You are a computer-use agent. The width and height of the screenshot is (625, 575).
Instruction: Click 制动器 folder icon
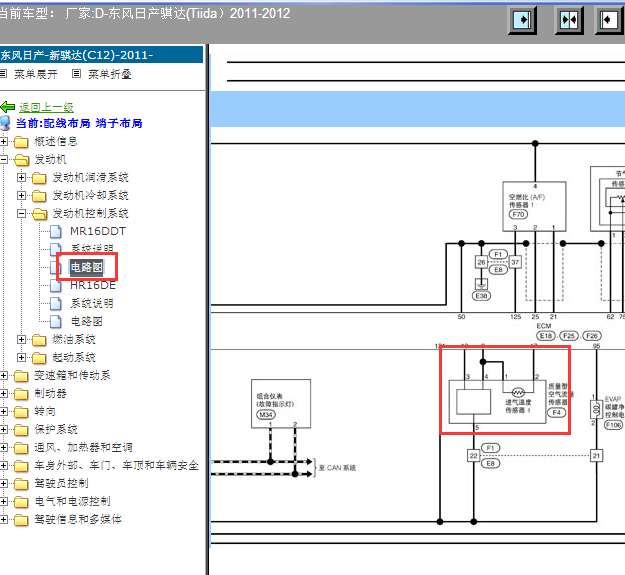(21, 394)
